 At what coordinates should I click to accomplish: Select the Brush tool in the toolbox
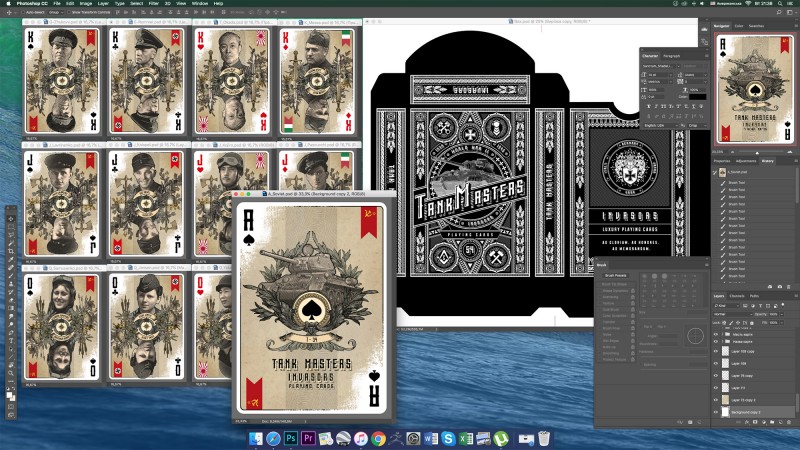tap(11, 276)
